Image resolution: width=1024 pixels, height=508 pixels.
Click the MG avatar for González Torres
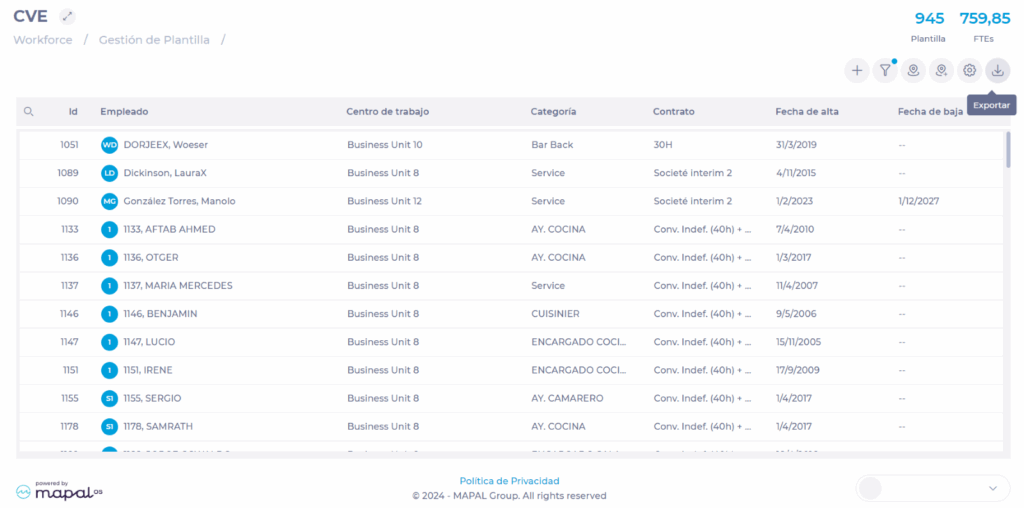(x=110, y=201)
